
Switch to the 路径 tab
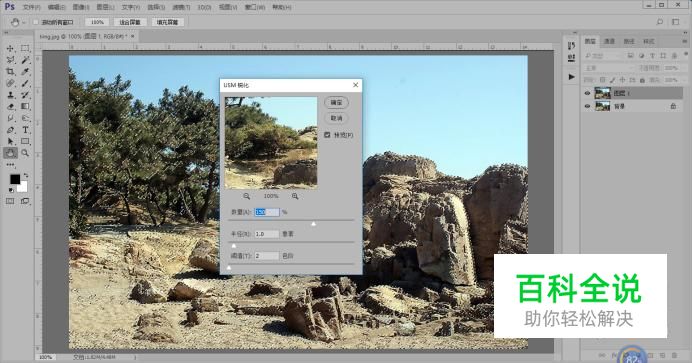629,41
